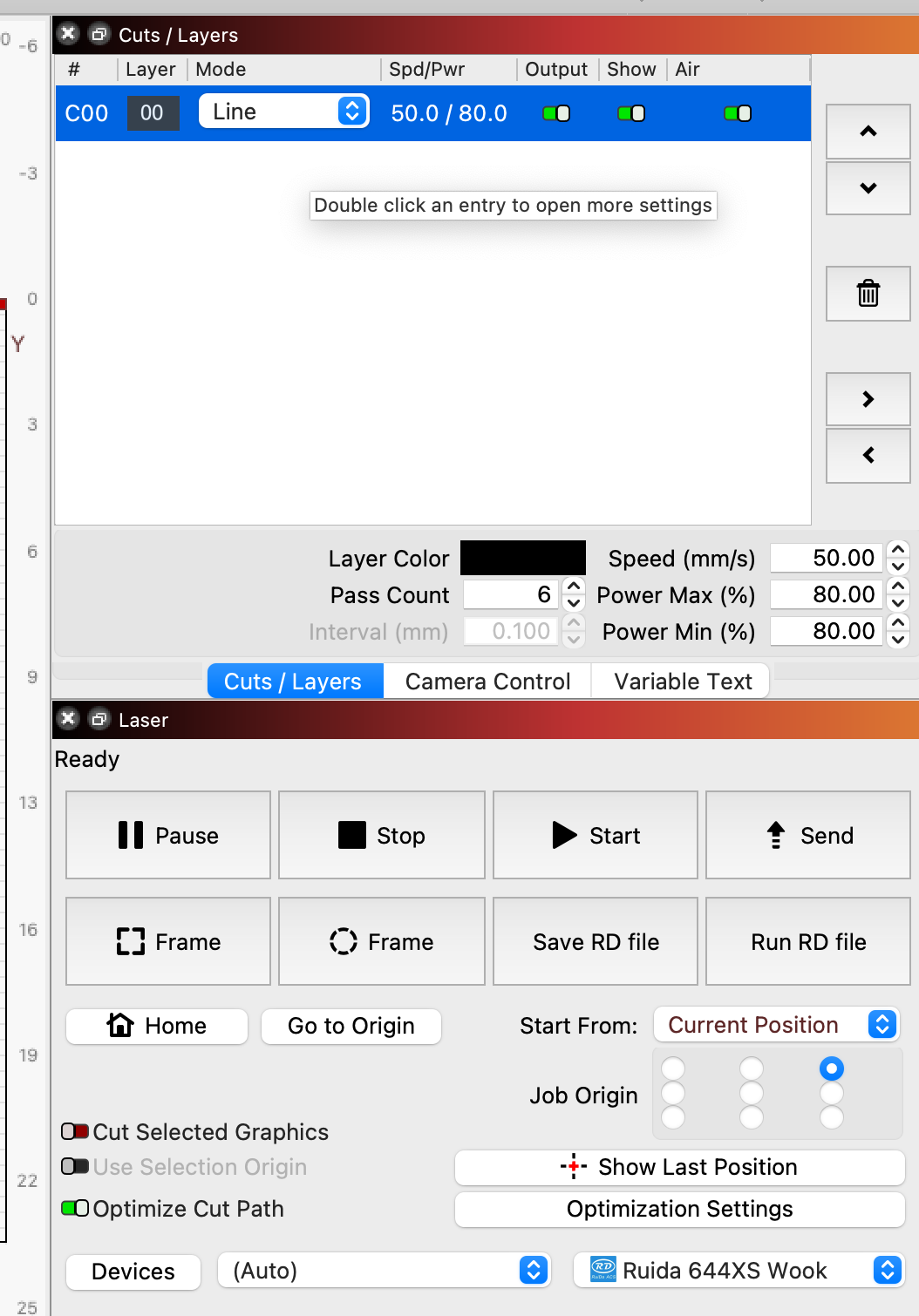Viewport: 919px width, 1316px height.
Task: Delete layer with the trash icon
Action: (x=868, y=294)
